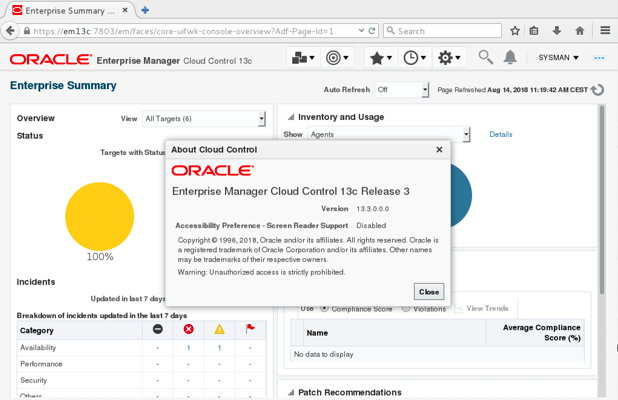Go back with browser back arrow
Screen dimensions: 618x400
coord(10,31)
